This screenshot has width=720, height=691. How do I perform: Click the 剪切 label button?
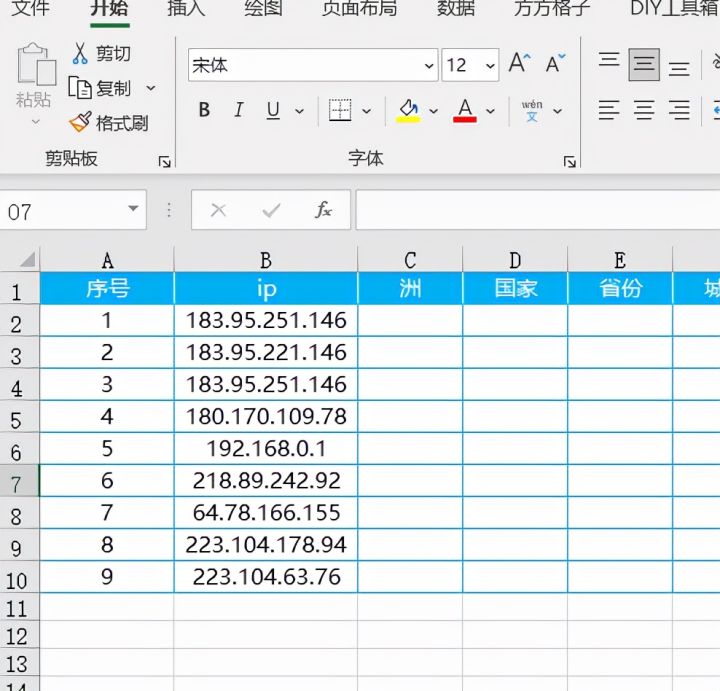113,54
